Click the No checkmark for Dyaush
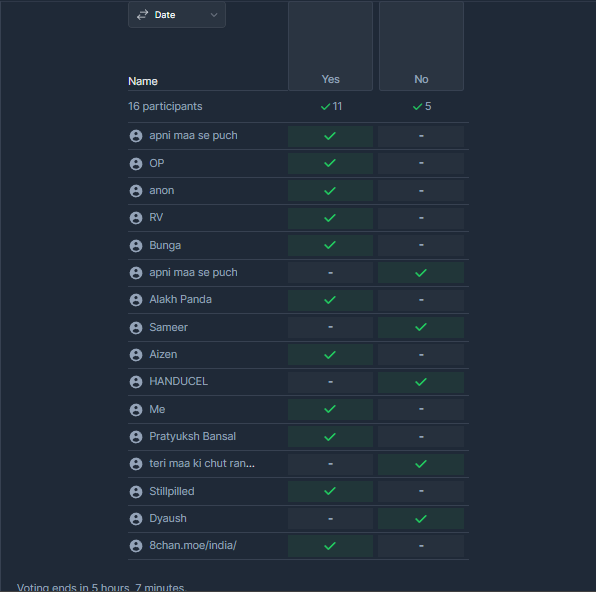The width and height of the screenshot is (596, 592). [x=421, y=519]
